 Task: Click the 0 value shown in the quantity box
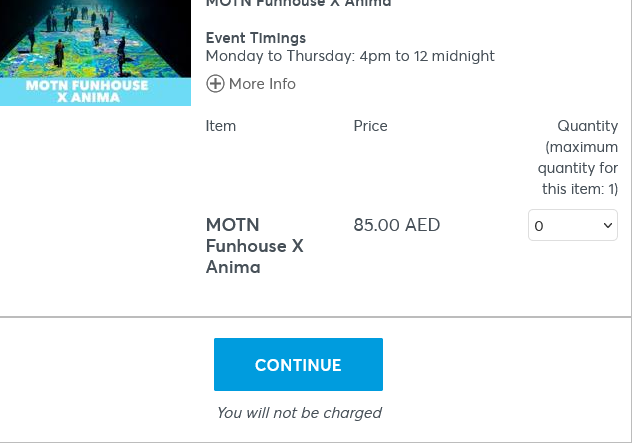539,226
